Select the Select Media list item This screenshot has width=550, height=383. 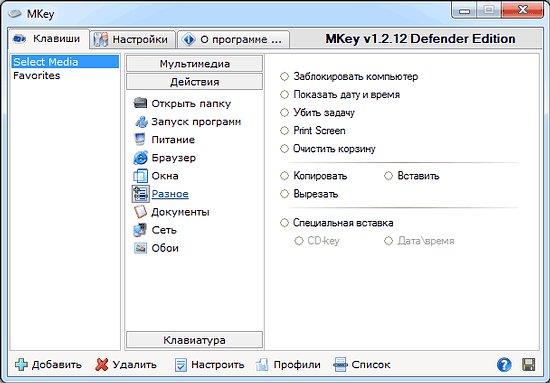point(65,62)
